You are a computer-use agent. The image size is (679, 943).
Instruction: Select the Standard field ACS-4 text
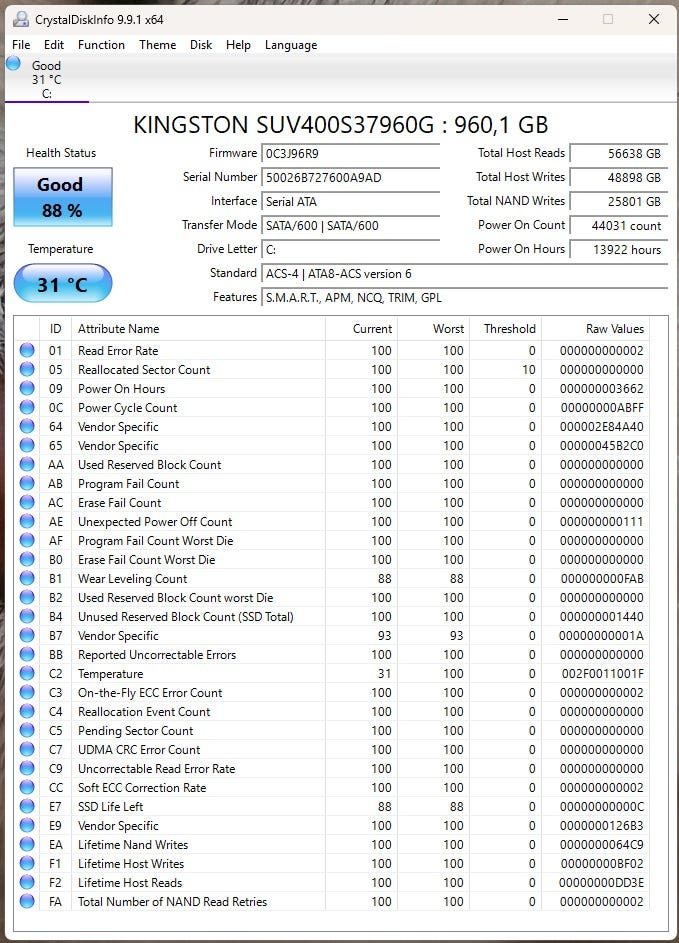coord(464,274)
